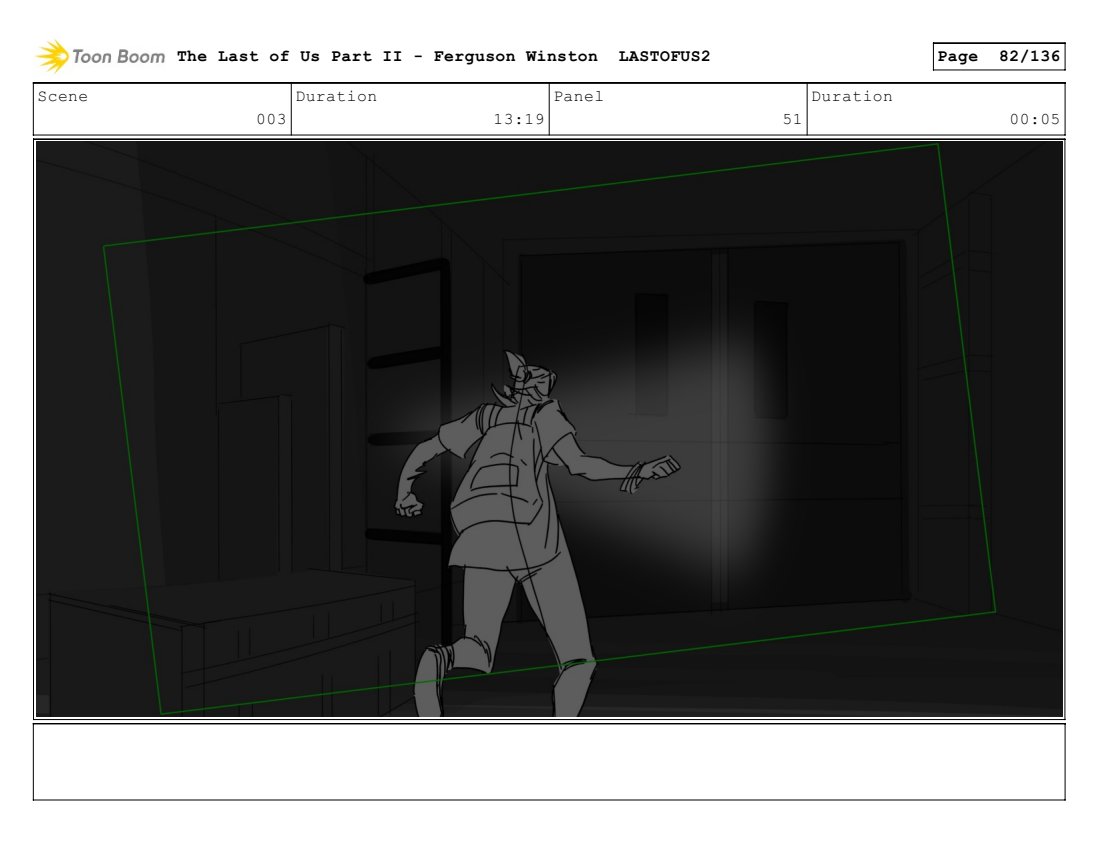Viewport: 1100px width, 850px height.
Task: Click the 'Scene' header label
Action: [62, 97]
